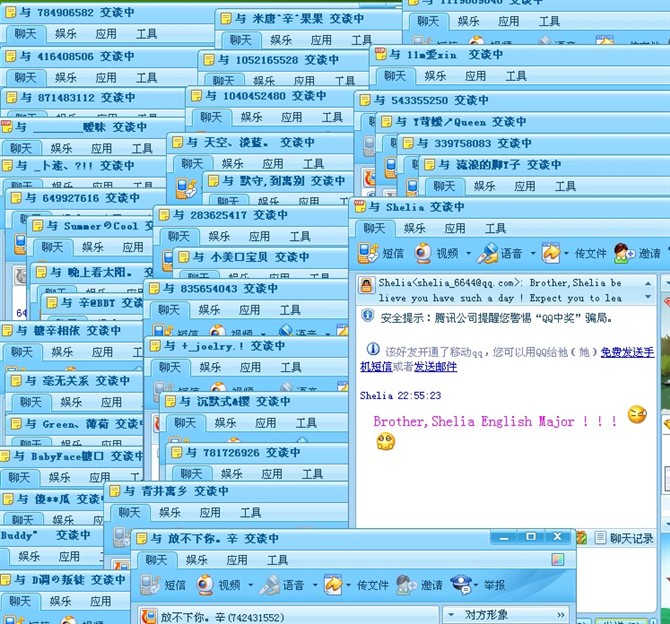Open video dropdown arrow in 放不下你。辛 window
This screenshot has width=670, height=624.
point(250,585)
